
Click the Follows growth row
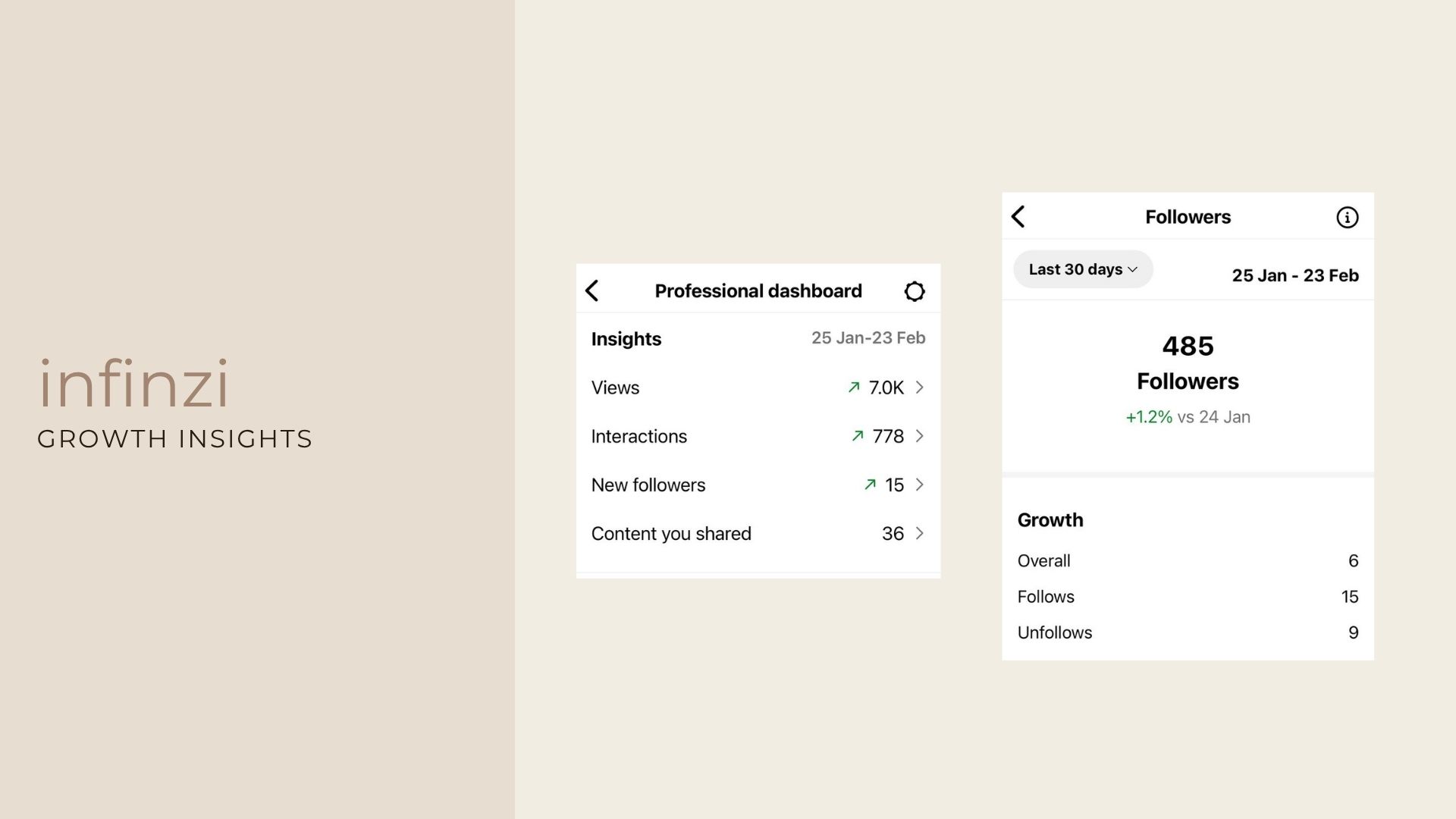[x=1188, y=597]
